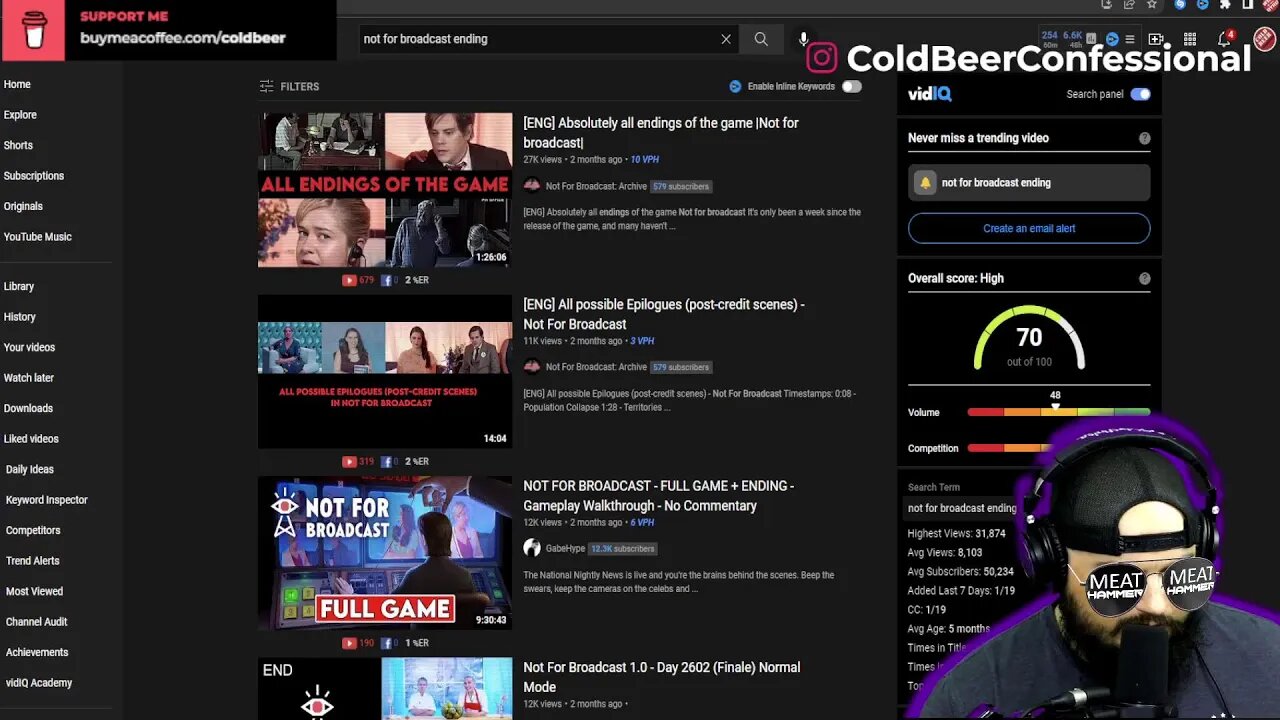The image size is (1280, 720).
Task: Click Added Last 7 Days: 1/19 stat
Action: (961, 591)
